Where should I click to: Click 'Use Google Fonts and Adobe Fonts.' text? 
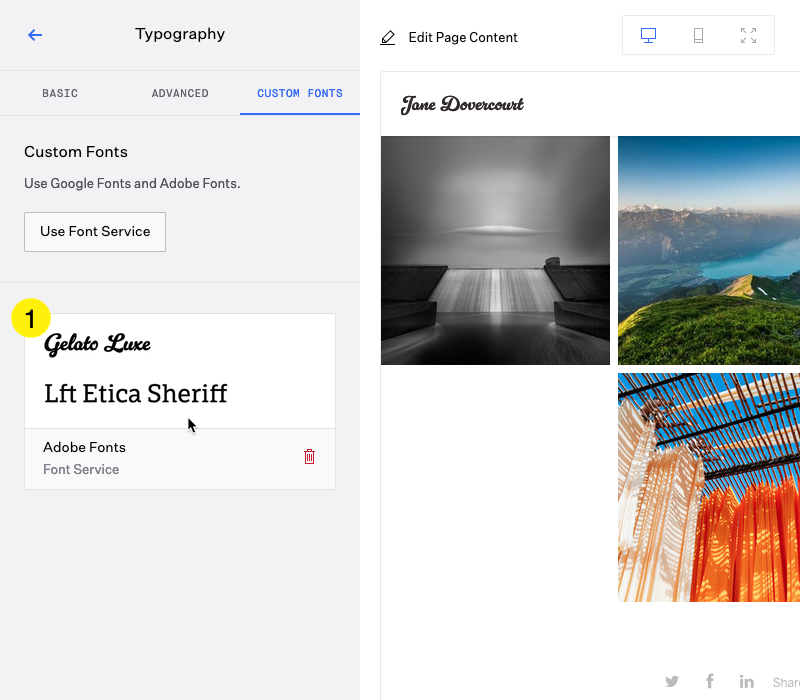(x=132, y=183)
